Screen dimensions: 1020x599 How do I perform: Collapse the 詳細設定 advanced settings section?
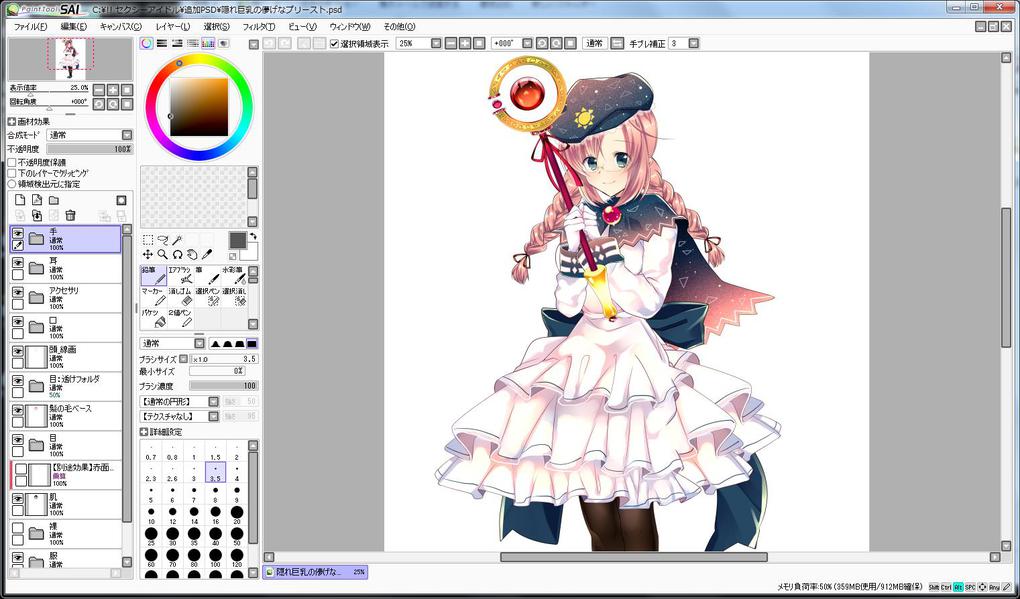[x=144, y=432]
